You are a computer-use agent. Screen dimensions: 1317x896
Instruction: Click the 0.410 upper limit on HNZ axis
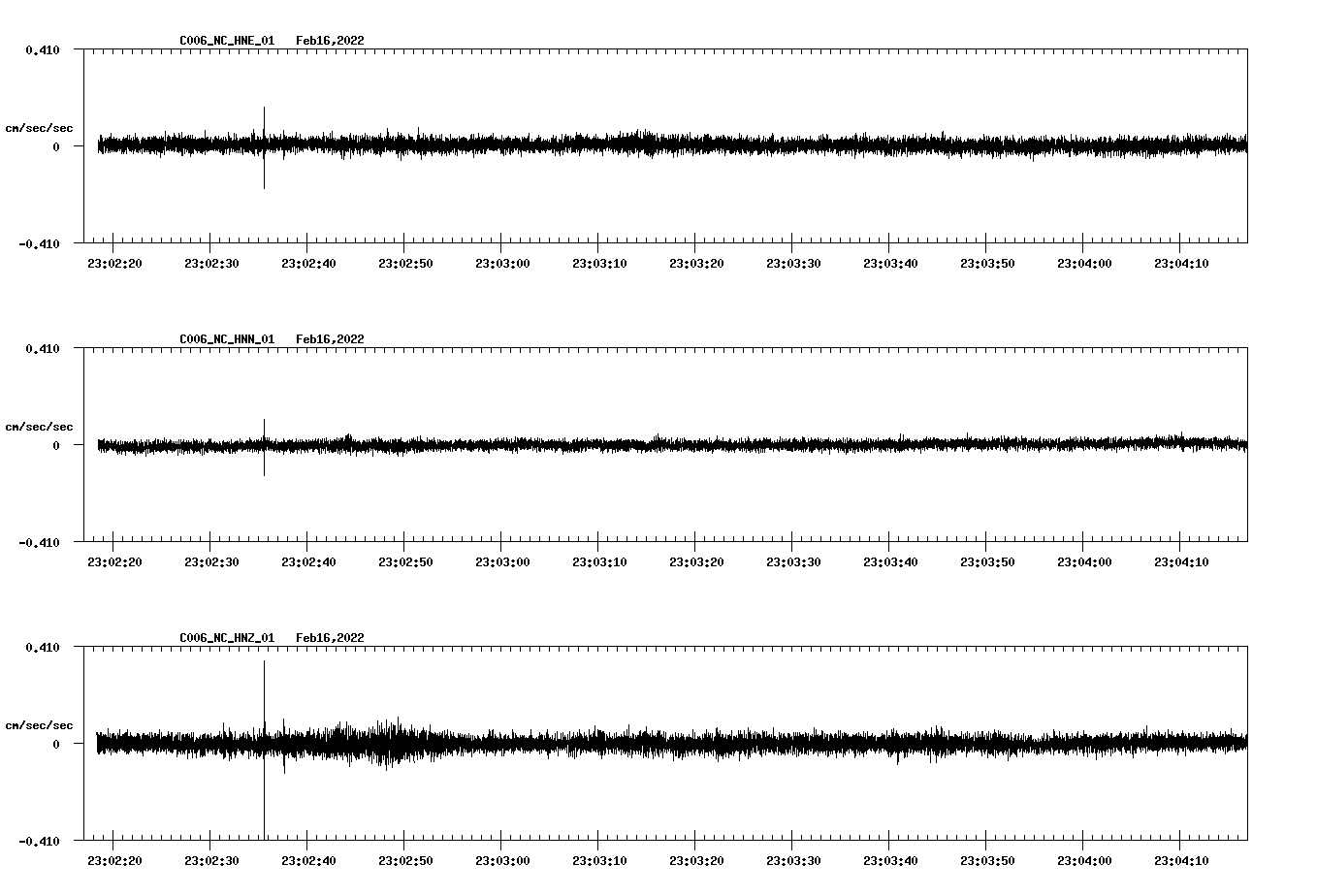tap(42, 647)
